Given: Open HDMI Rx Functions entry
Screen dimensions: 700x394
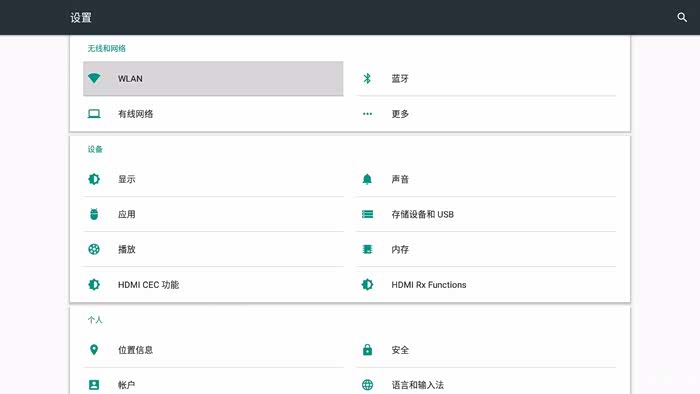Looking at the screenshot, I should (487, 285).
